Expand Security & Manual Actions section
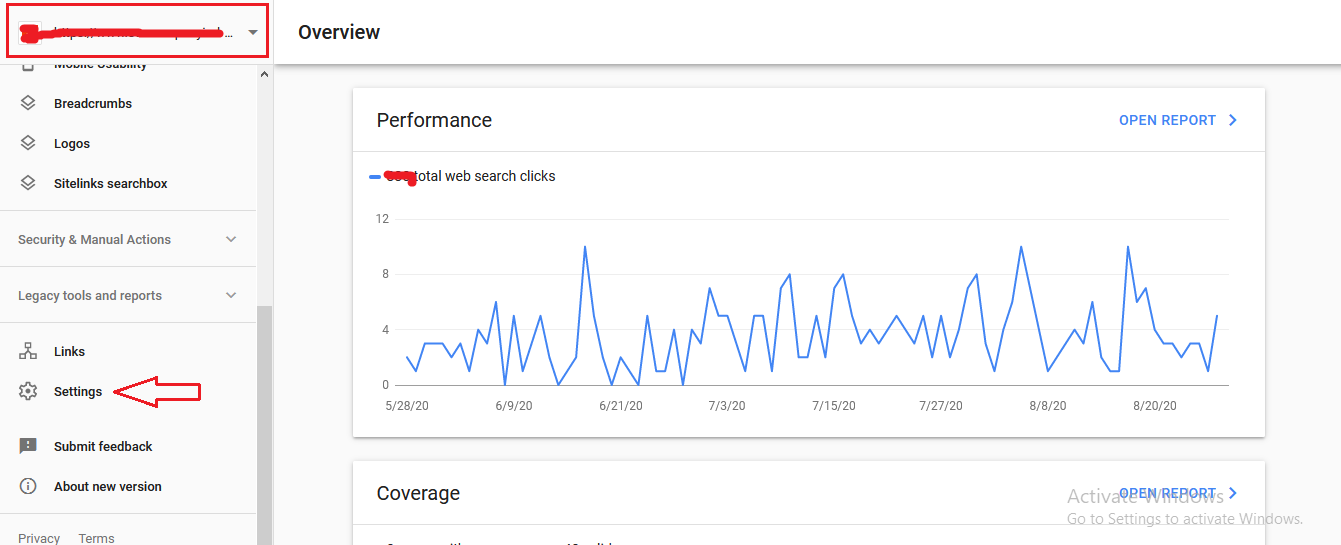This screenshot has height=545, width=1341. click(231, 239)
